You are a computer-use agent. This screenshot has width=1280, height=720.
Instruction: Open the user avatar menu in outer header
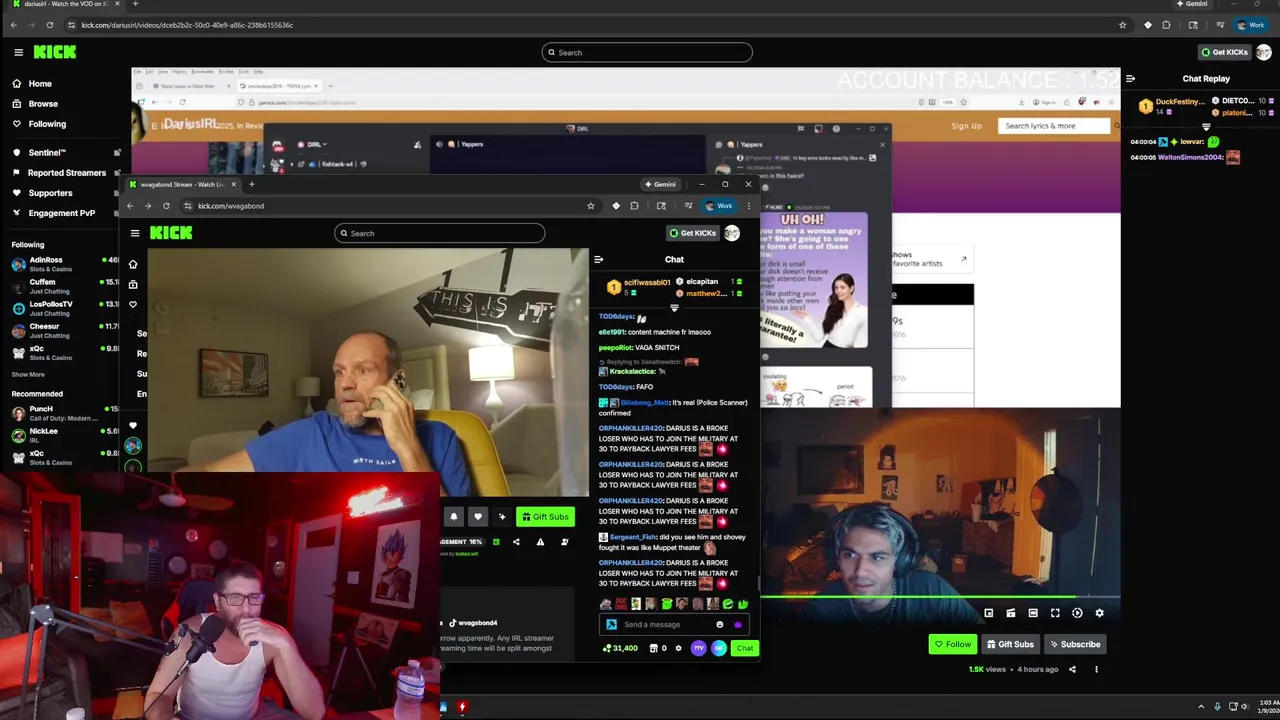coord(1264,52)
